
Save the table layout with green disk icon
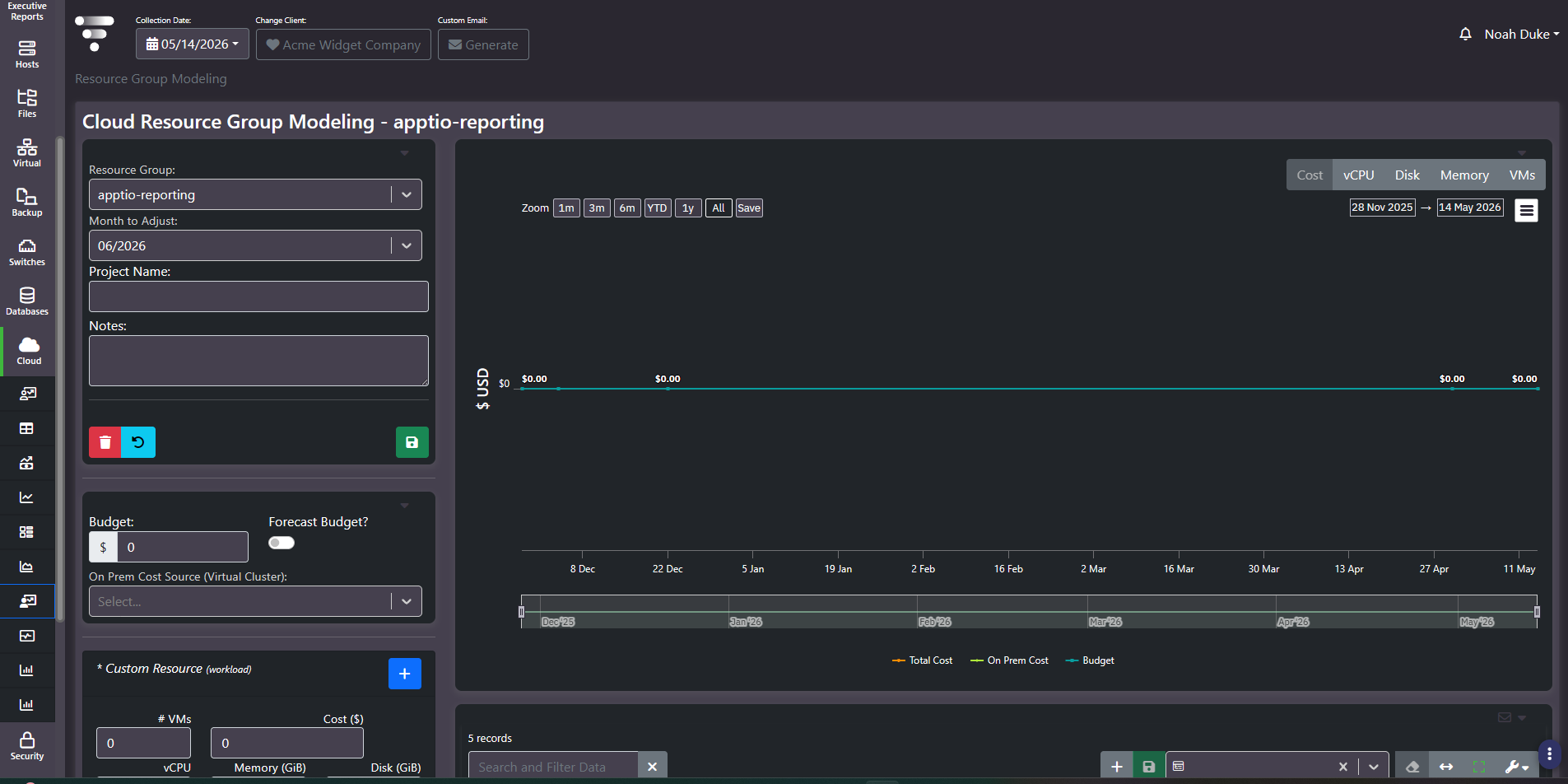point(1149,767)
